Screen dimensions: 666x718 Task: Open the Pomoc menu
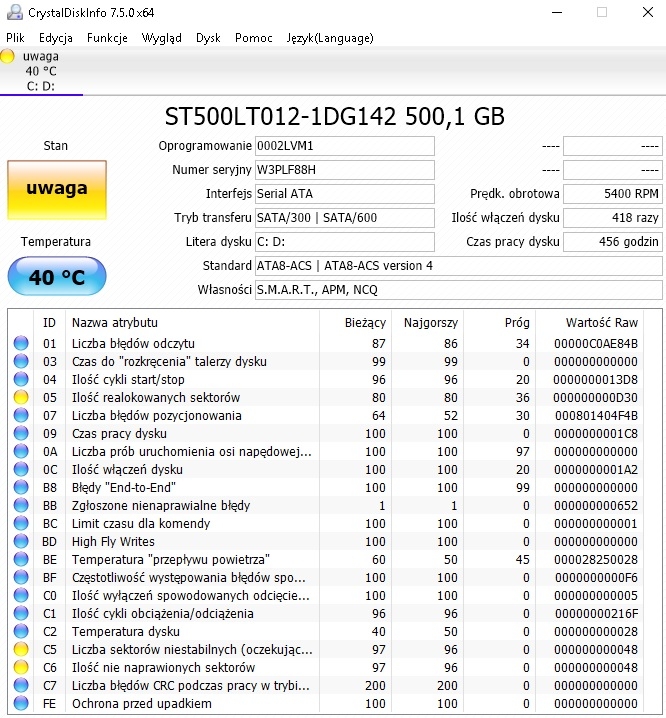point(254,38)
